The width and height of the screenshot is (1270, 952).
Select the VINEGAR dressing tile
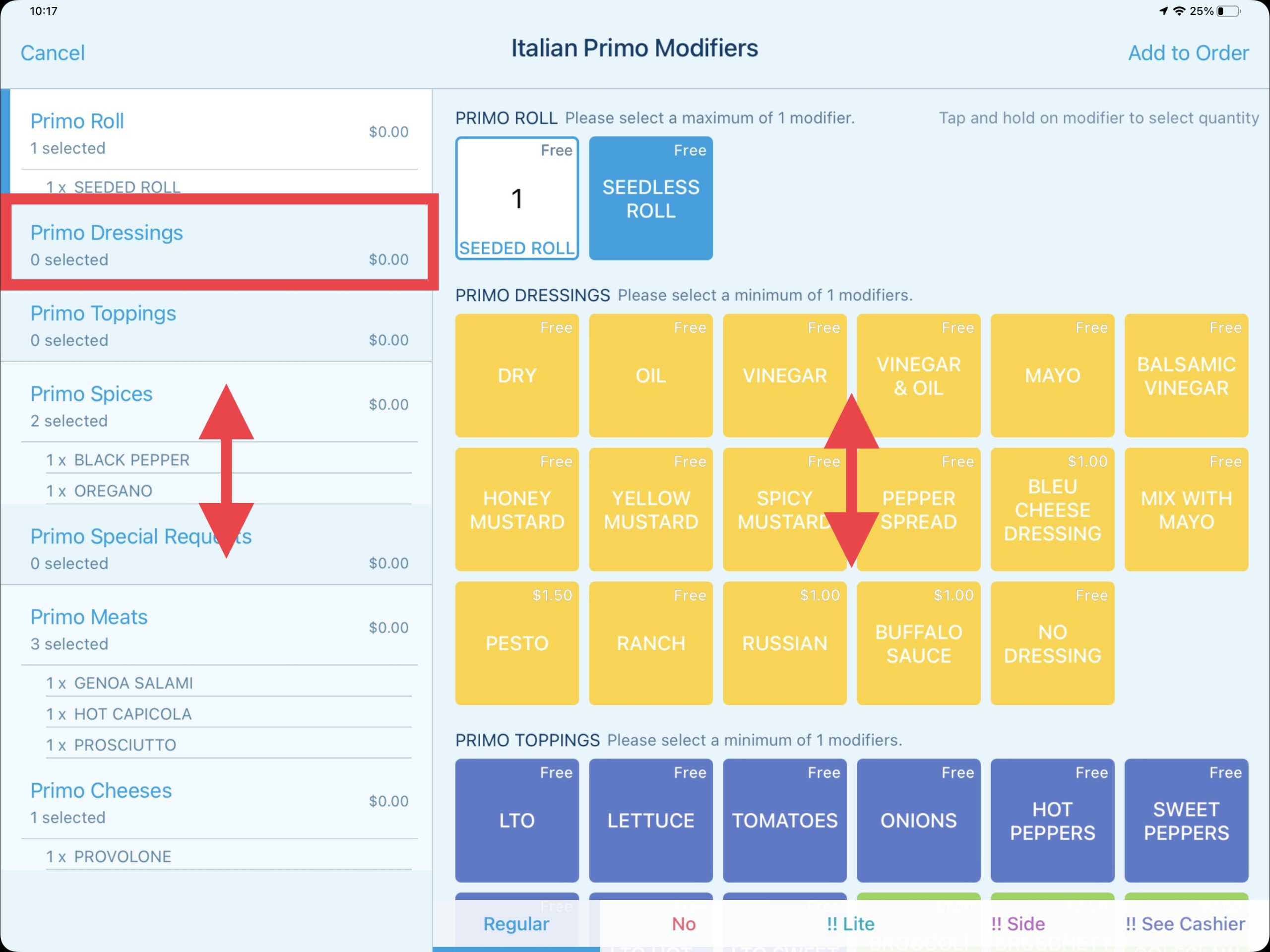(784, 375)
